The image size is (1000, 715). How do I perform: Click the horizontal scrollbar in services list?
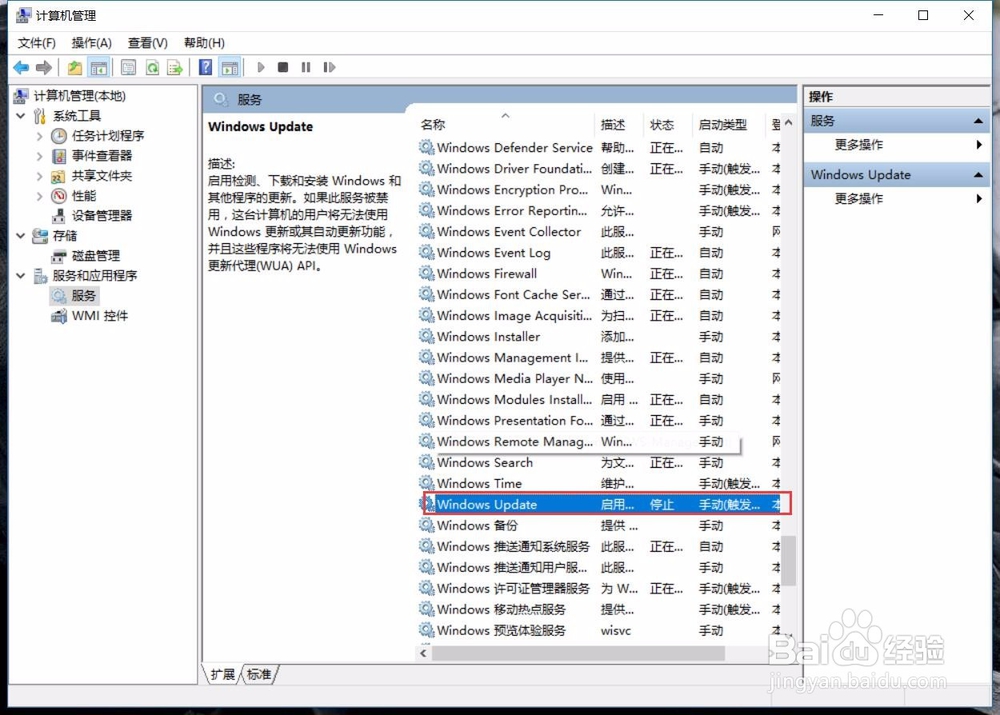(x=578, y=653)
